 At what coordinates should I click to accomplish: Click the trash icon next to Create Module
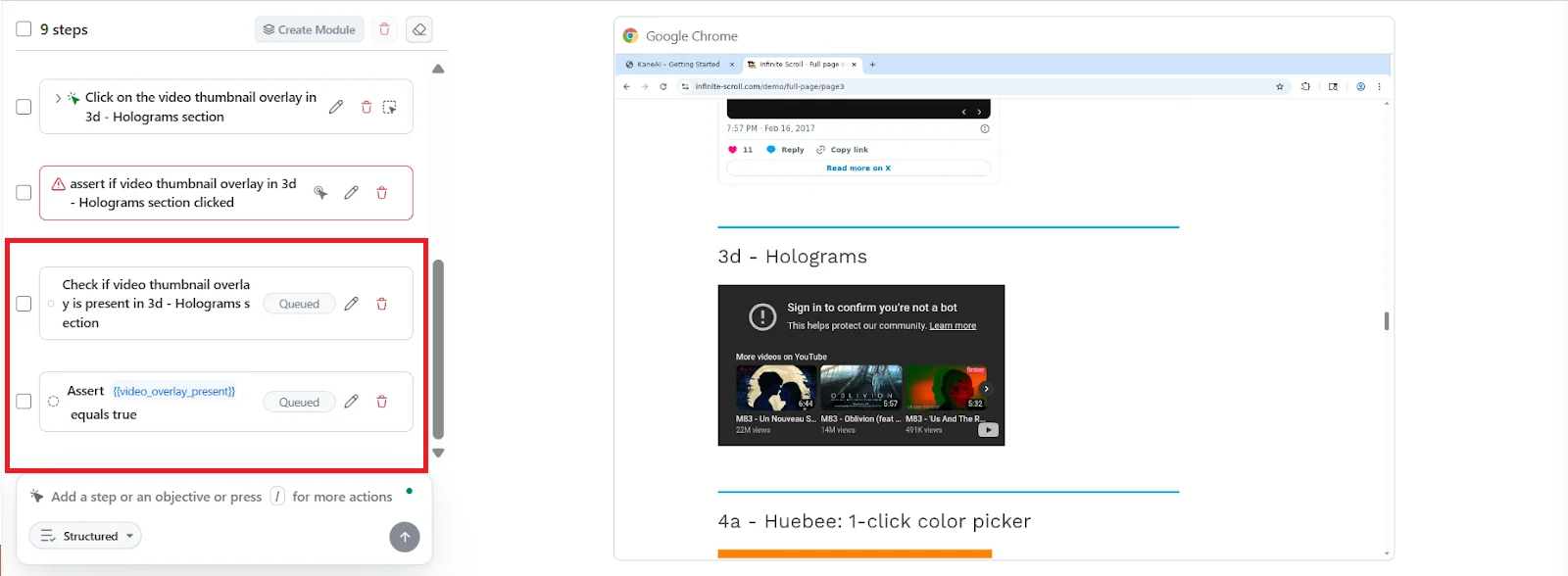384,29
